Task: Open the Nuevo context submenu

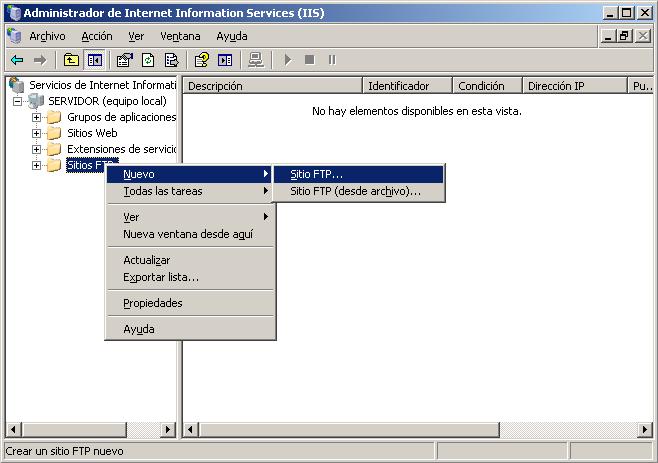Action: 190,174
